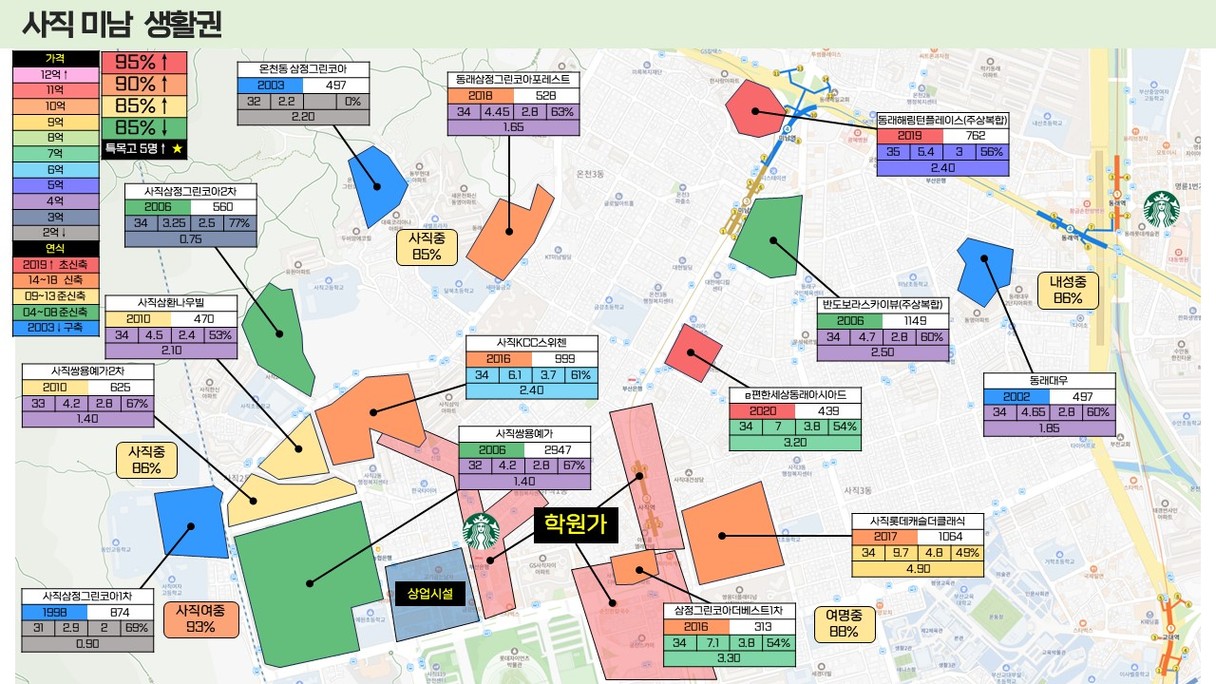Select the 10억 orange price swatch
The width and height of the screenshot is (1216, 684).
54,106
